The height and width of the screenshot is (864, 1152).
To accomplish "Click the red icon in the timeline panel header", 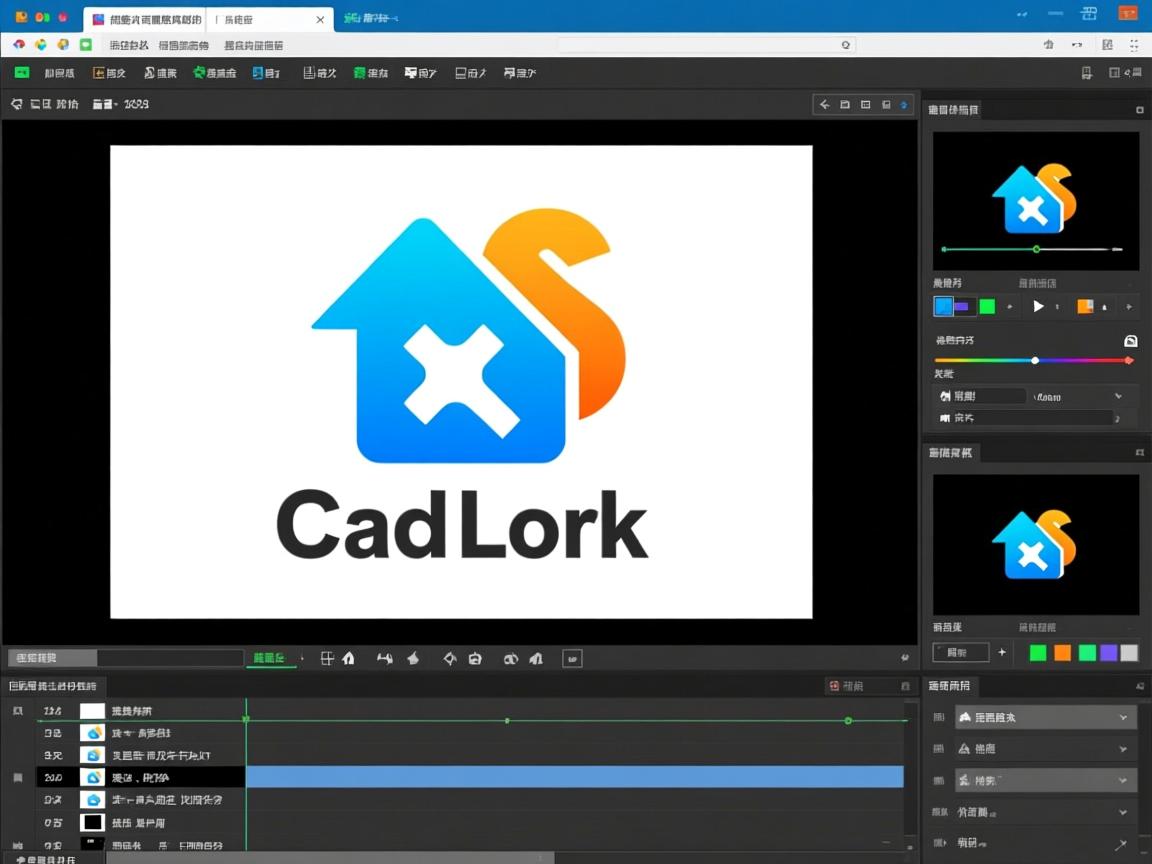I will click(833, 686).
